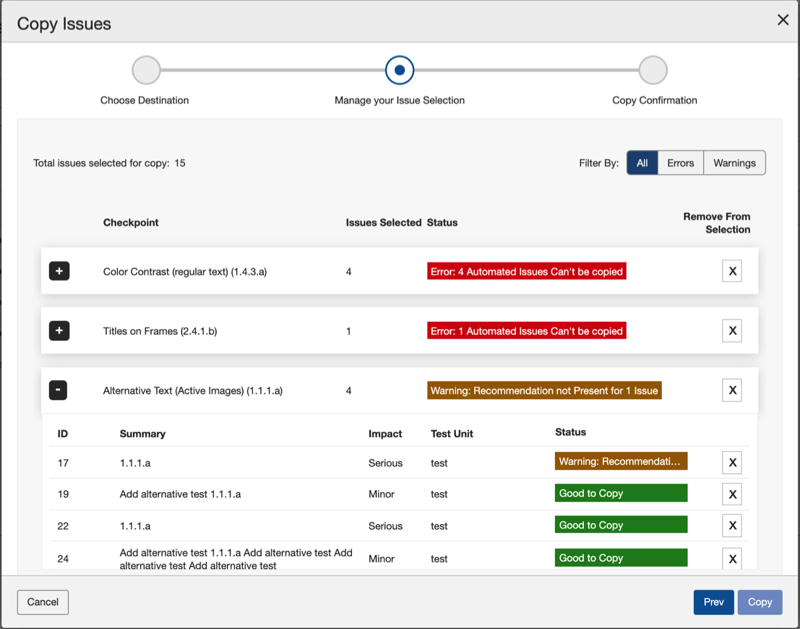Filter issues by Errors
Image resolution: width=800 pixels, height=629 pixels.
coord(680,163)
